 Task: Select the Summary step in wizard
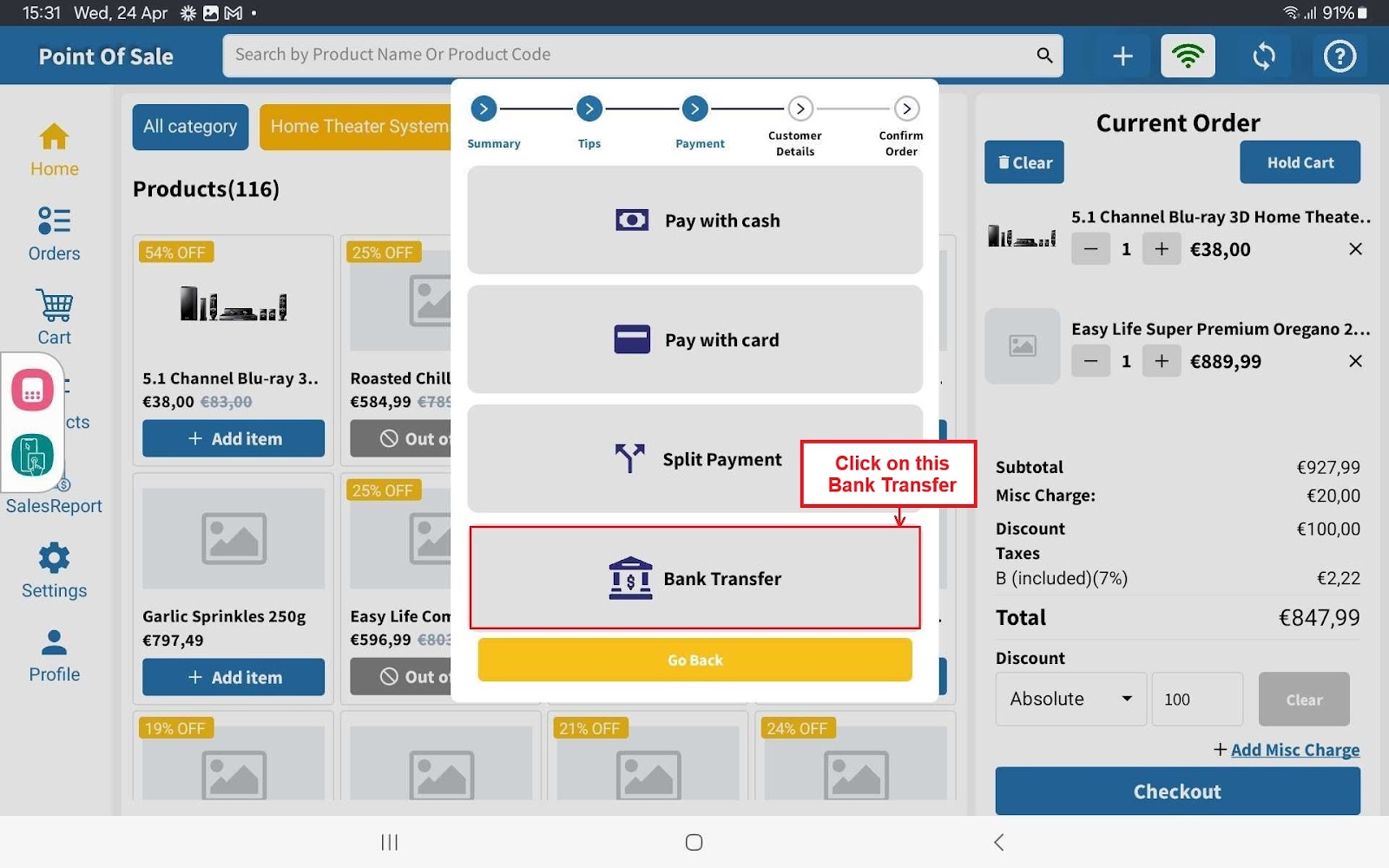point(484,109)
